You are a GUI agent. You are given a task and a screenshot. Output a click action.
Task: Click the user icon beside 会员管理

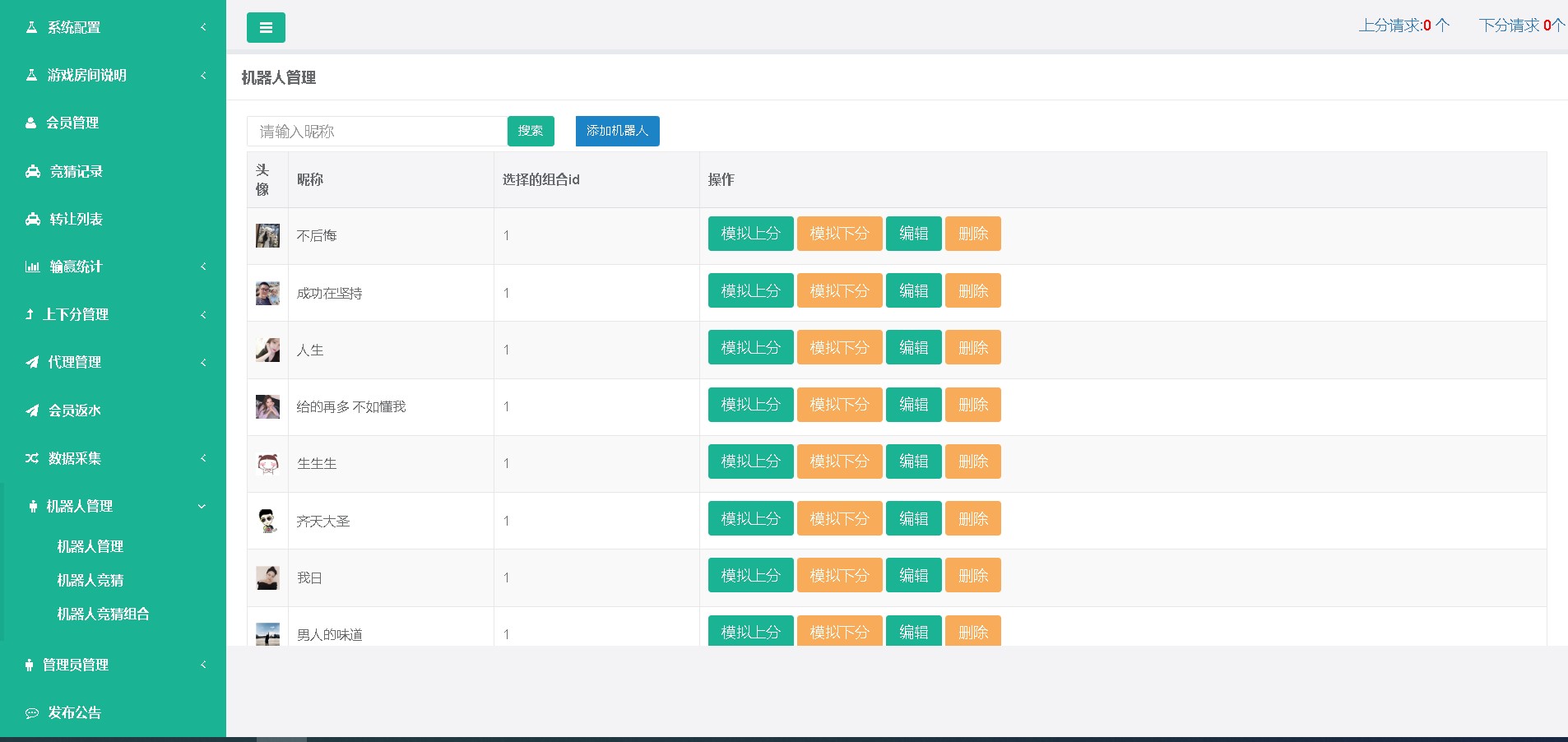[31, 123]
